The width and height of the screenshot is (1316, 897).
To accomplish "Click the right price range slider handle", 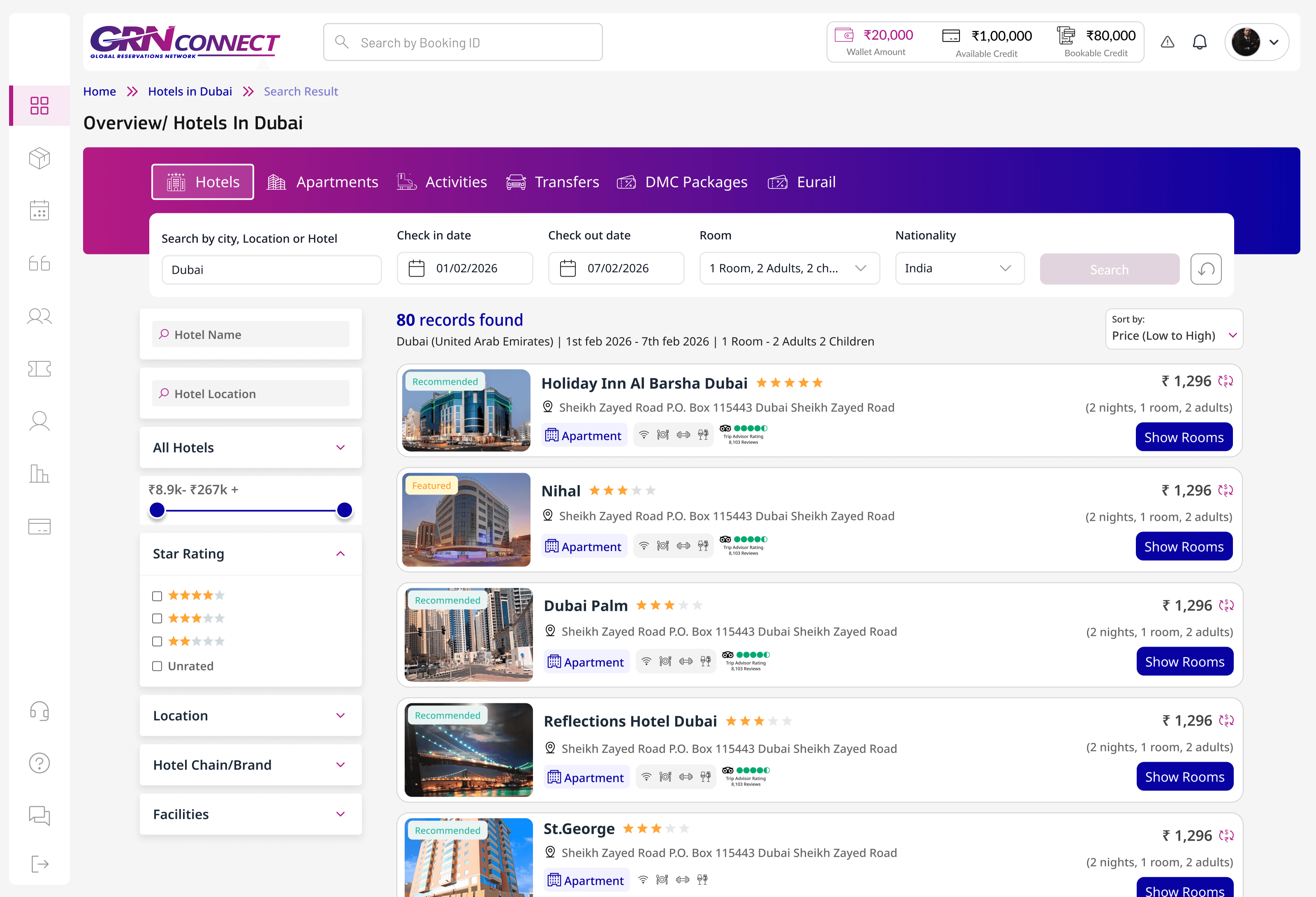I will click(x=344, y=510).
